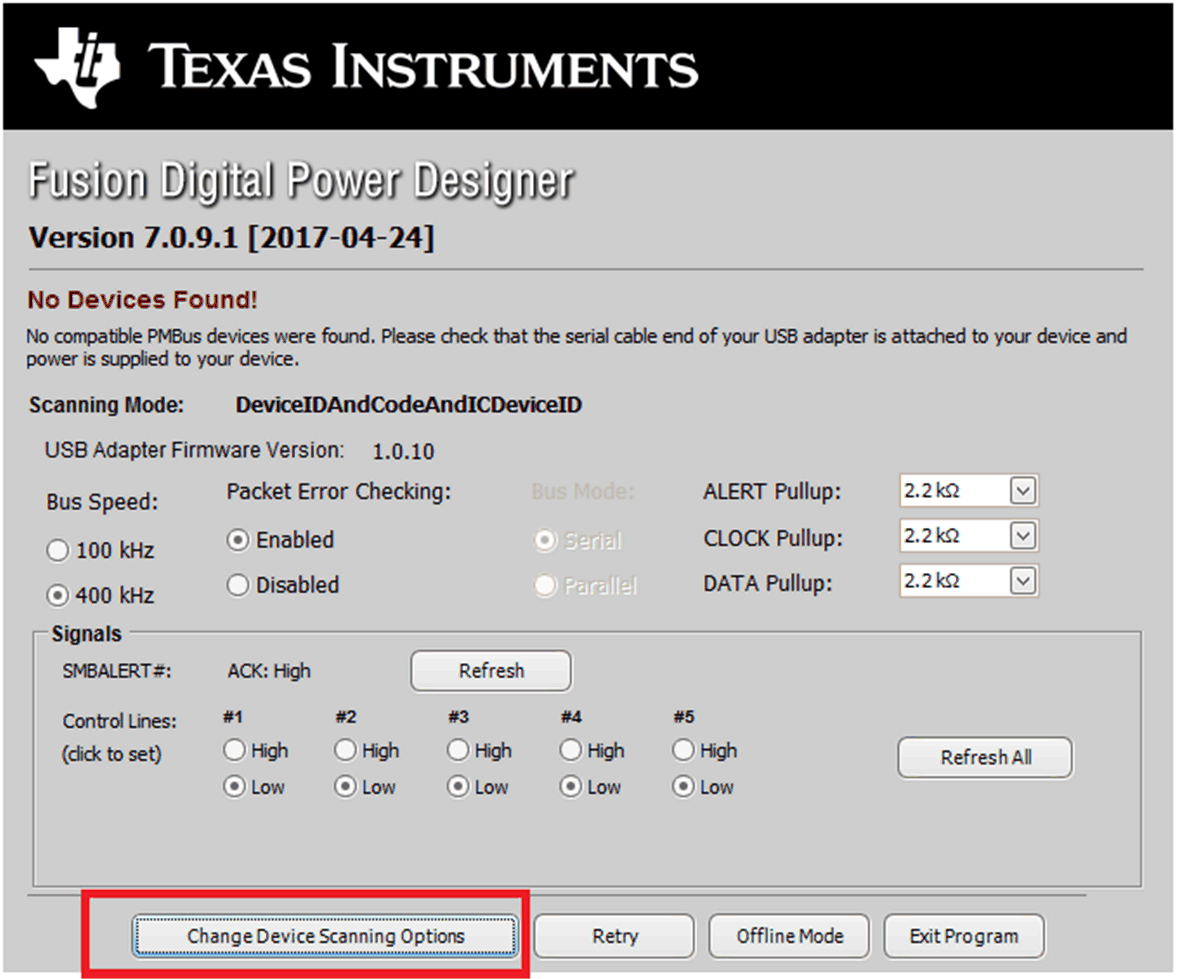1178x979 pixels.
Task: Enable Packet Error Checking
Action: pyautogui.click(x=239, y=540)
